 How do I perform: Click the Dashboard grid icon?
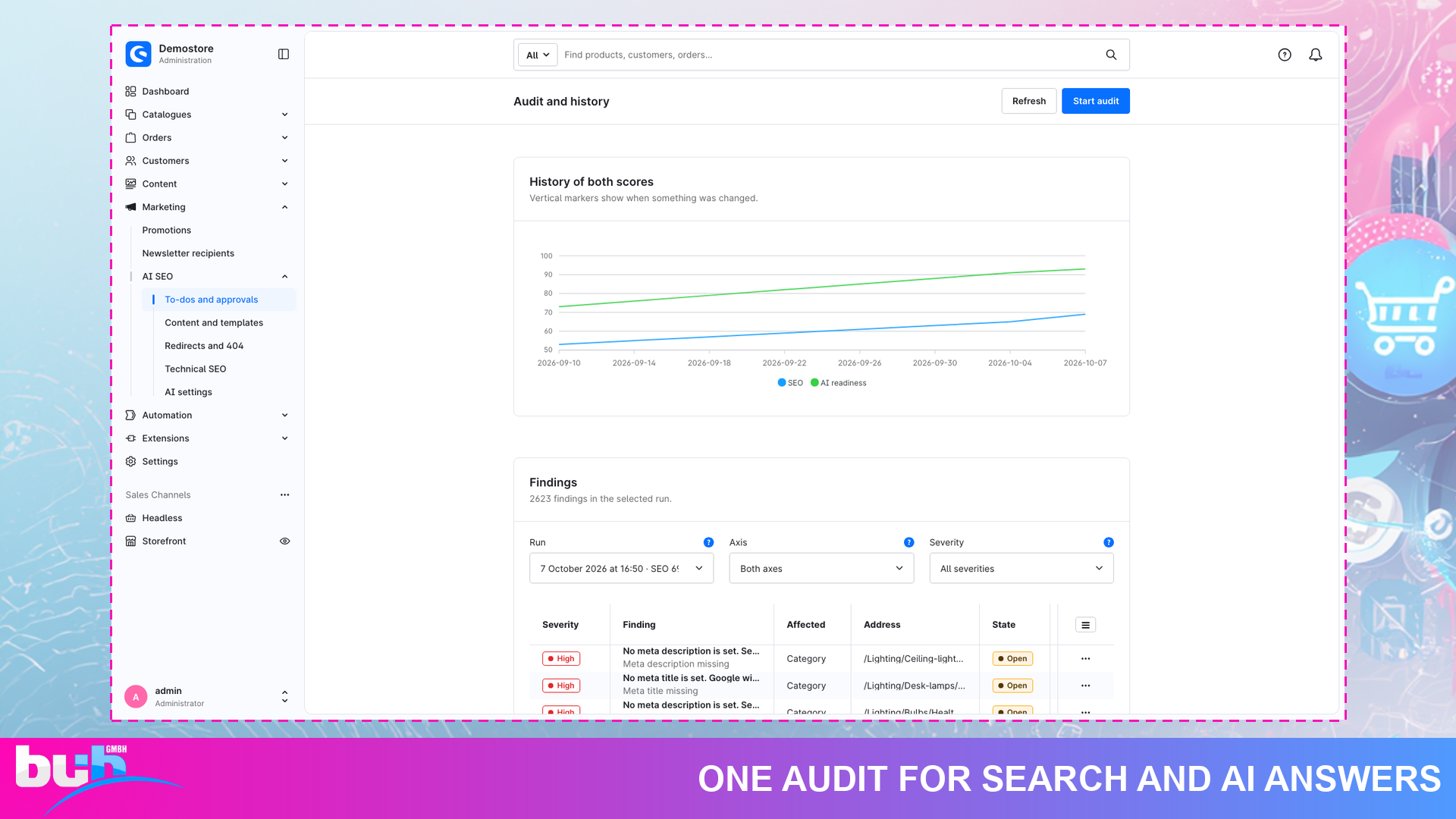click(x=130, y=91)
